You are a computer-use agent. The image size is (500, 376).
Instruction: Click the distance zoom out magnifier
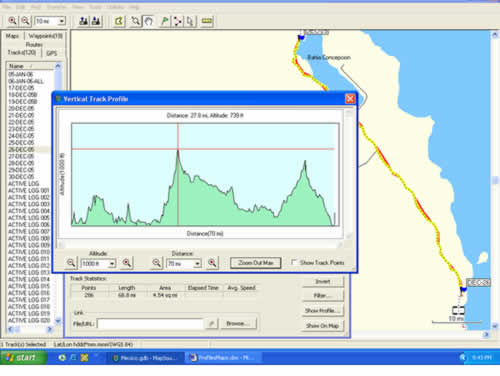[x=156, y=263]
